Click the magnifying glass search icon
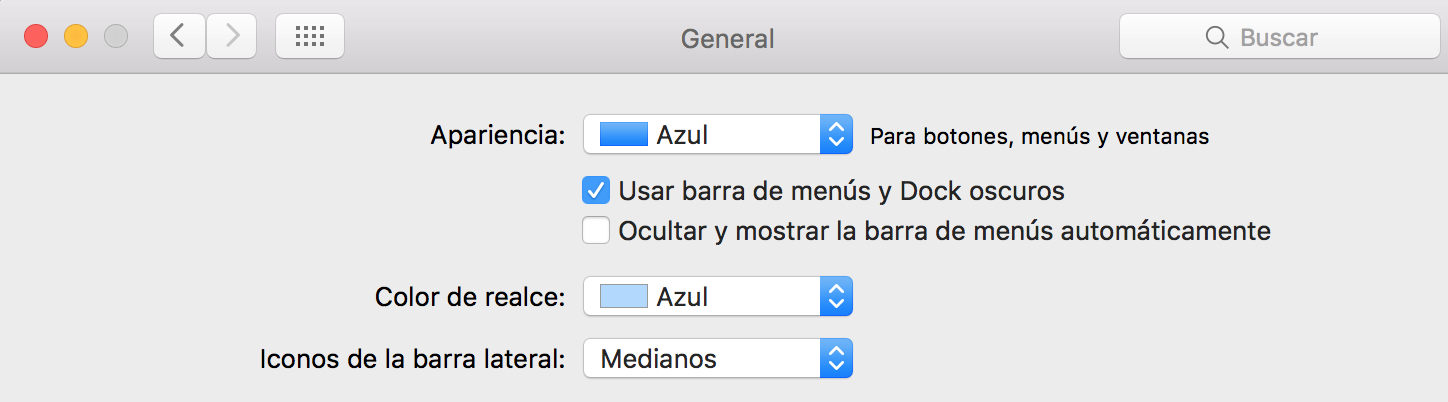 1216,38
